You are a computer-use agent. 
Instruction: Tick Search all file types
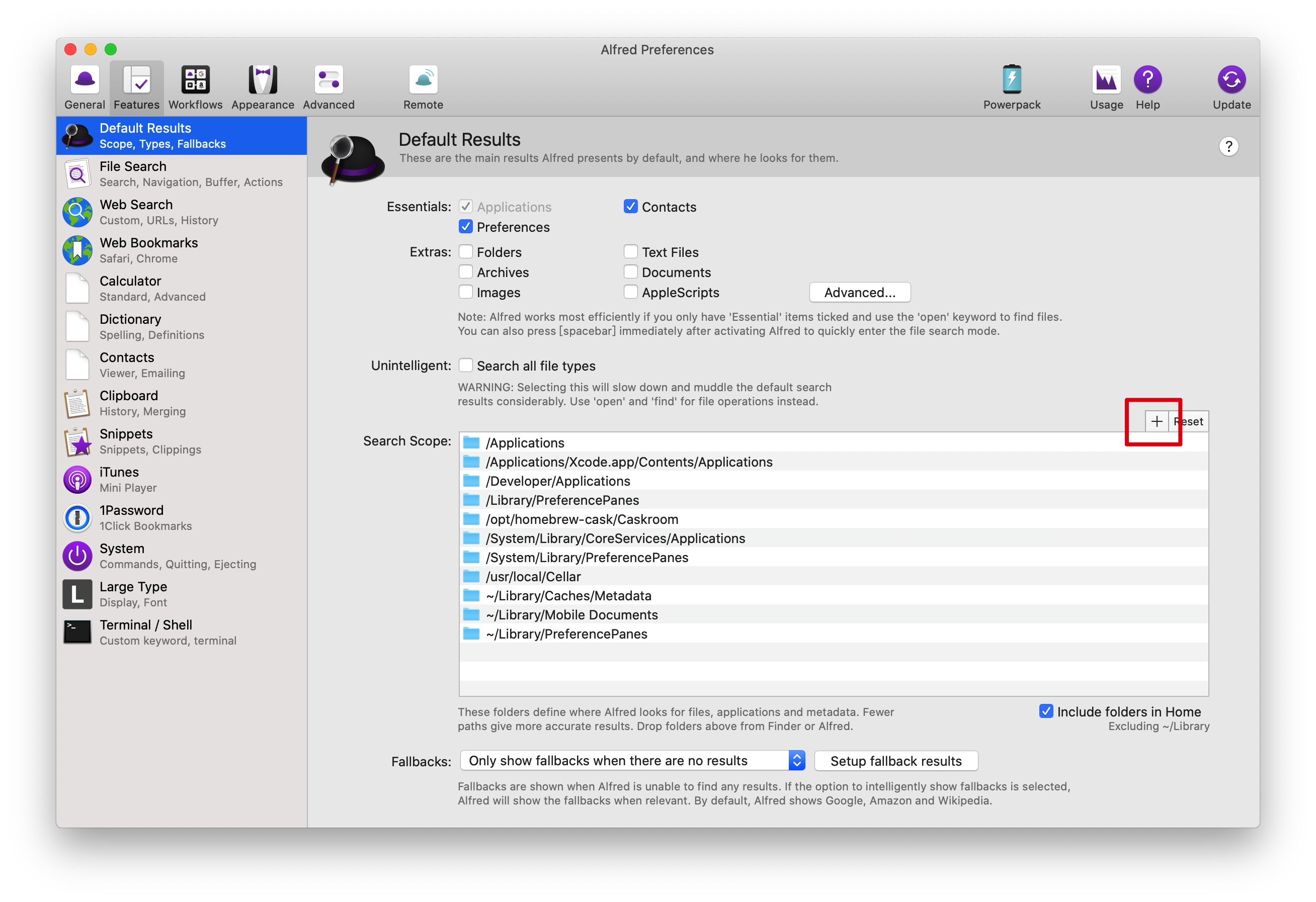point(465,366)
